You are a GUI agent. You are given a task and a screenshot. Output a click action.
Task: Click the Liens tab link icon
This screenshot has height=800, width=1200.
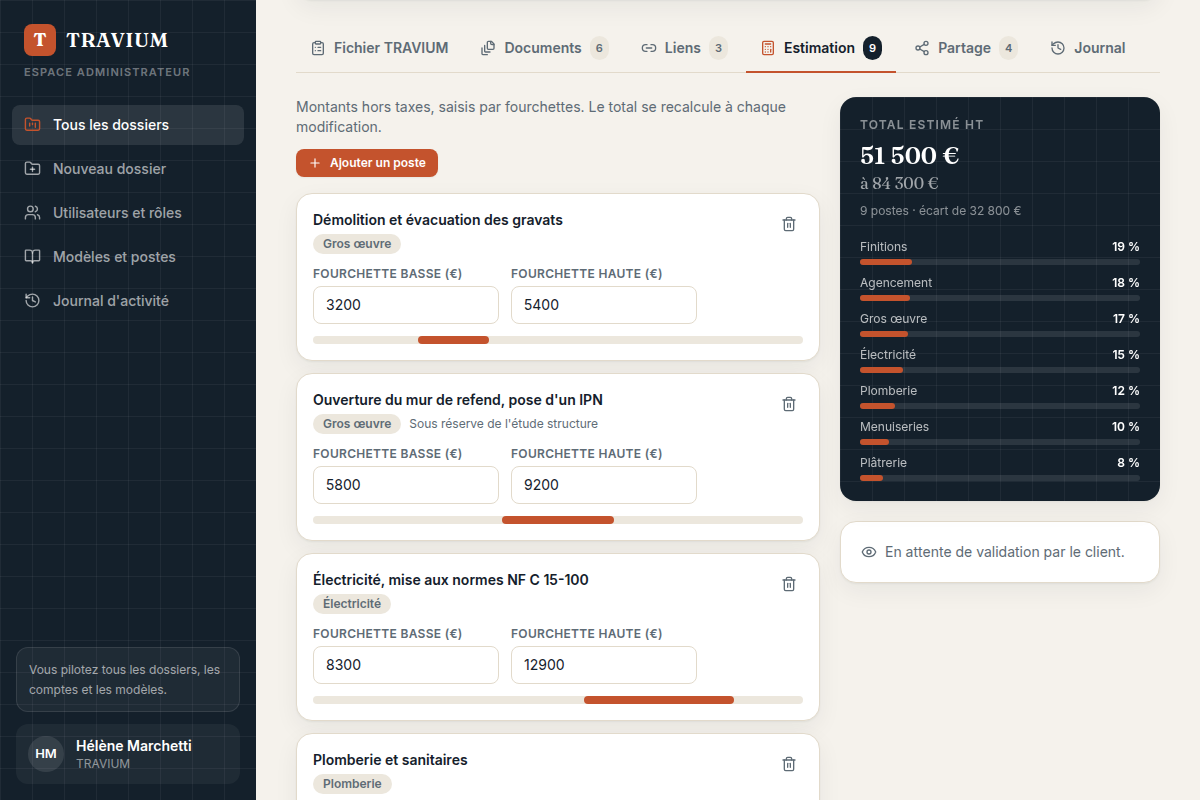pos(649,48)
